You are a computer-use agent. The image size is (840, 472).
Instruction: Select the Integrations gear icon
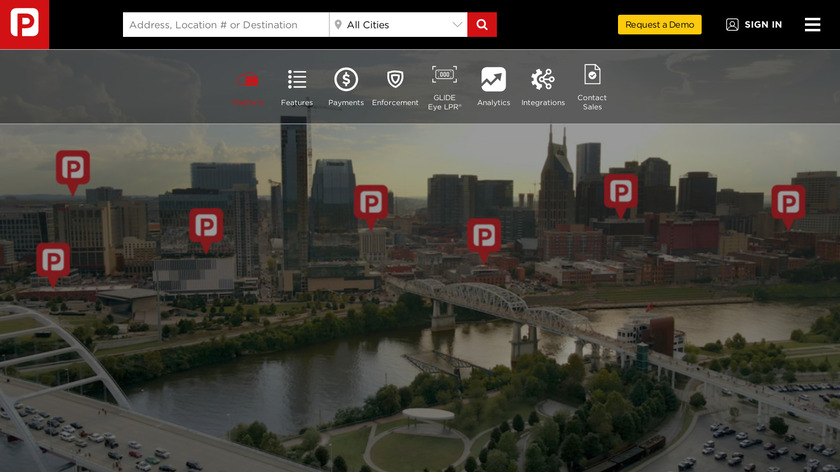tap(543, 80)
